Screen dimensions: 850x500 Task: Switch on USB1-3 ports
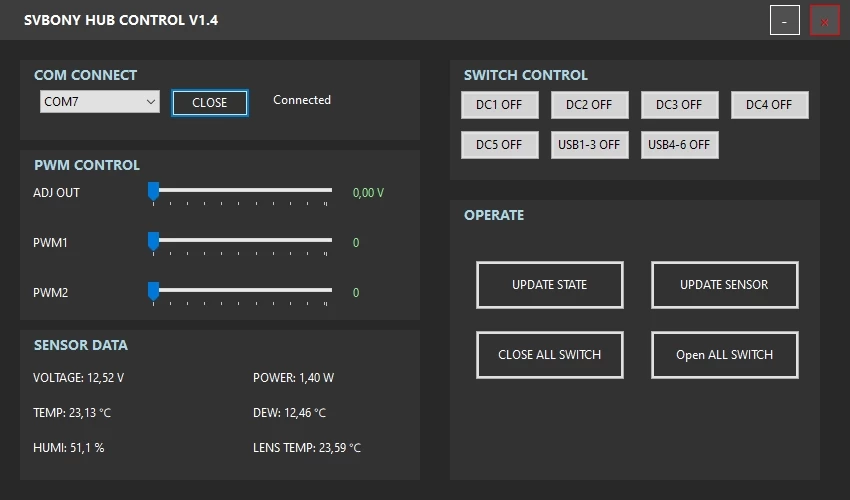(x=589, y=145)
